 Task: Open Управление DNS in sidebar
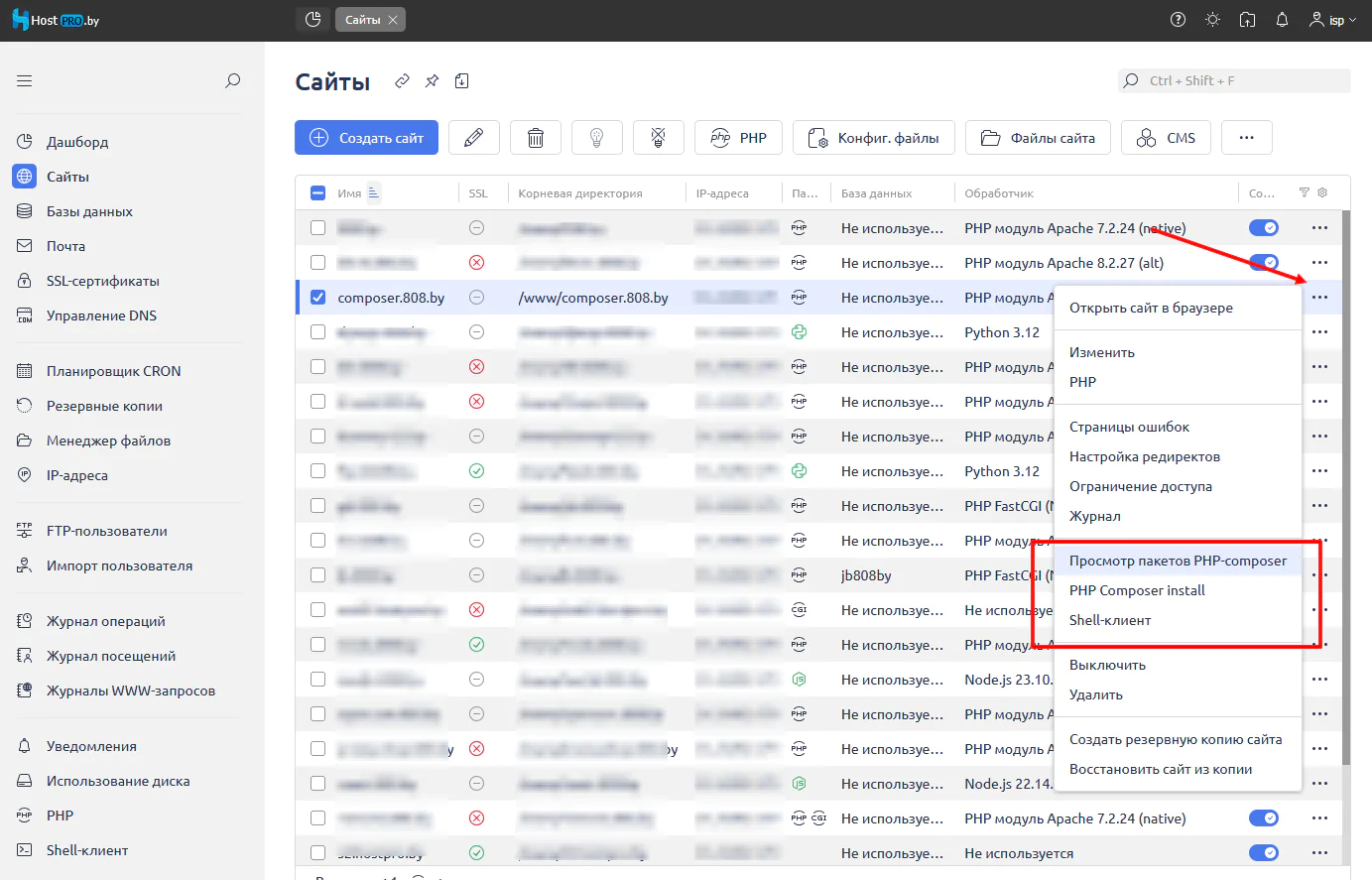coord(101,315)
